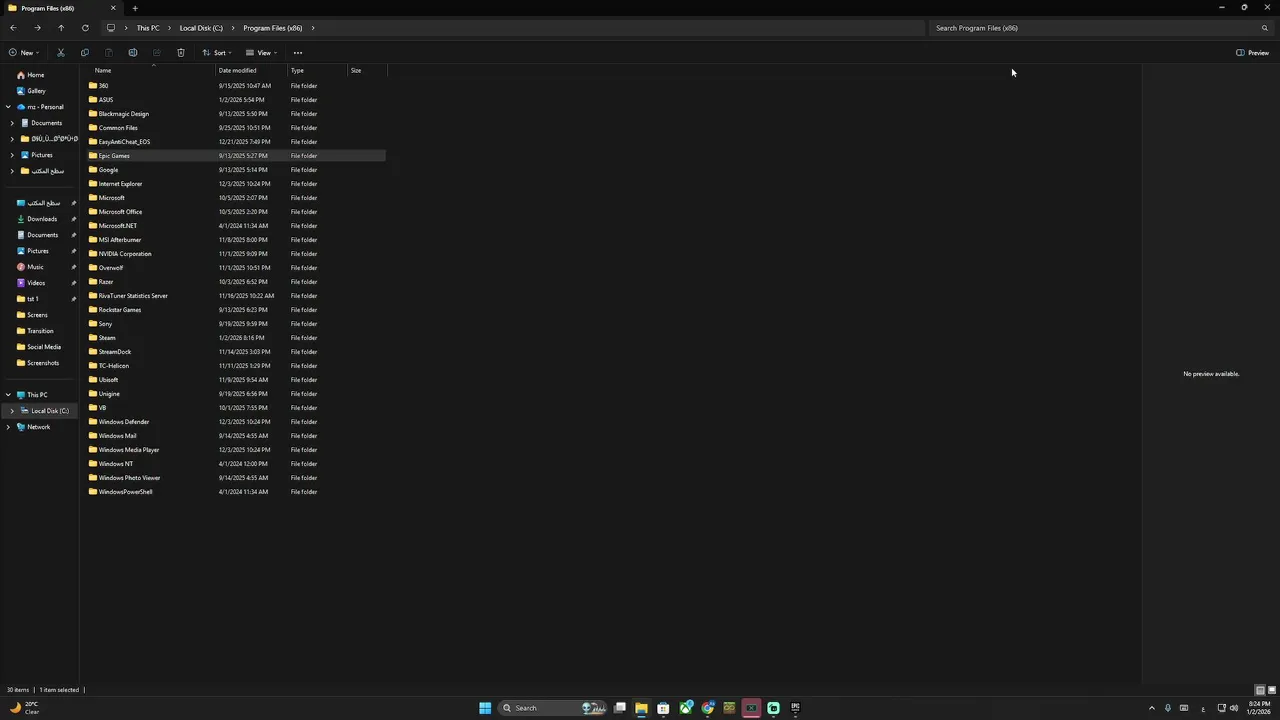Click the Cut scissors icon
Image resolution: width=1280 pixels, height=720 pixels.
click(61, 53)
